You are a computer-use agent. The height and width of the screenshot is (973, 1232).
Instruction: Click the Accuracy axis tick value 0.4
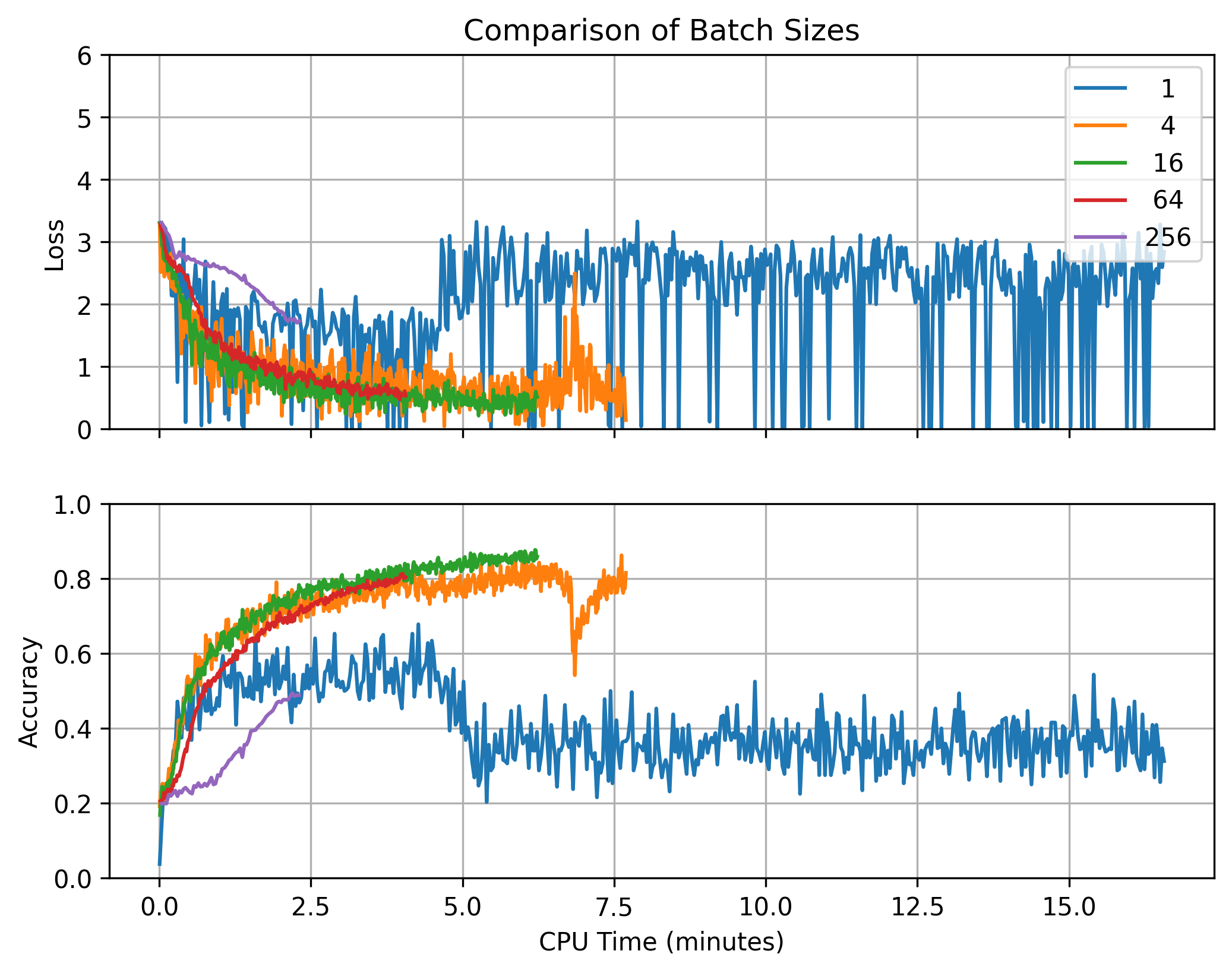click(x=73, y=729)
